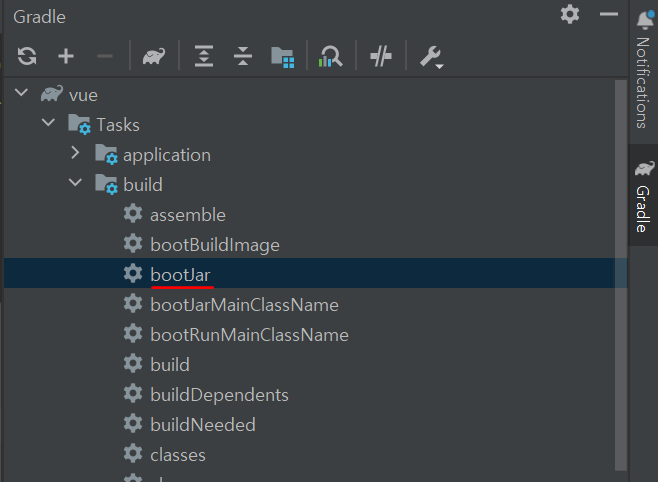
Task: Select the vue project row
Action: 309,95
